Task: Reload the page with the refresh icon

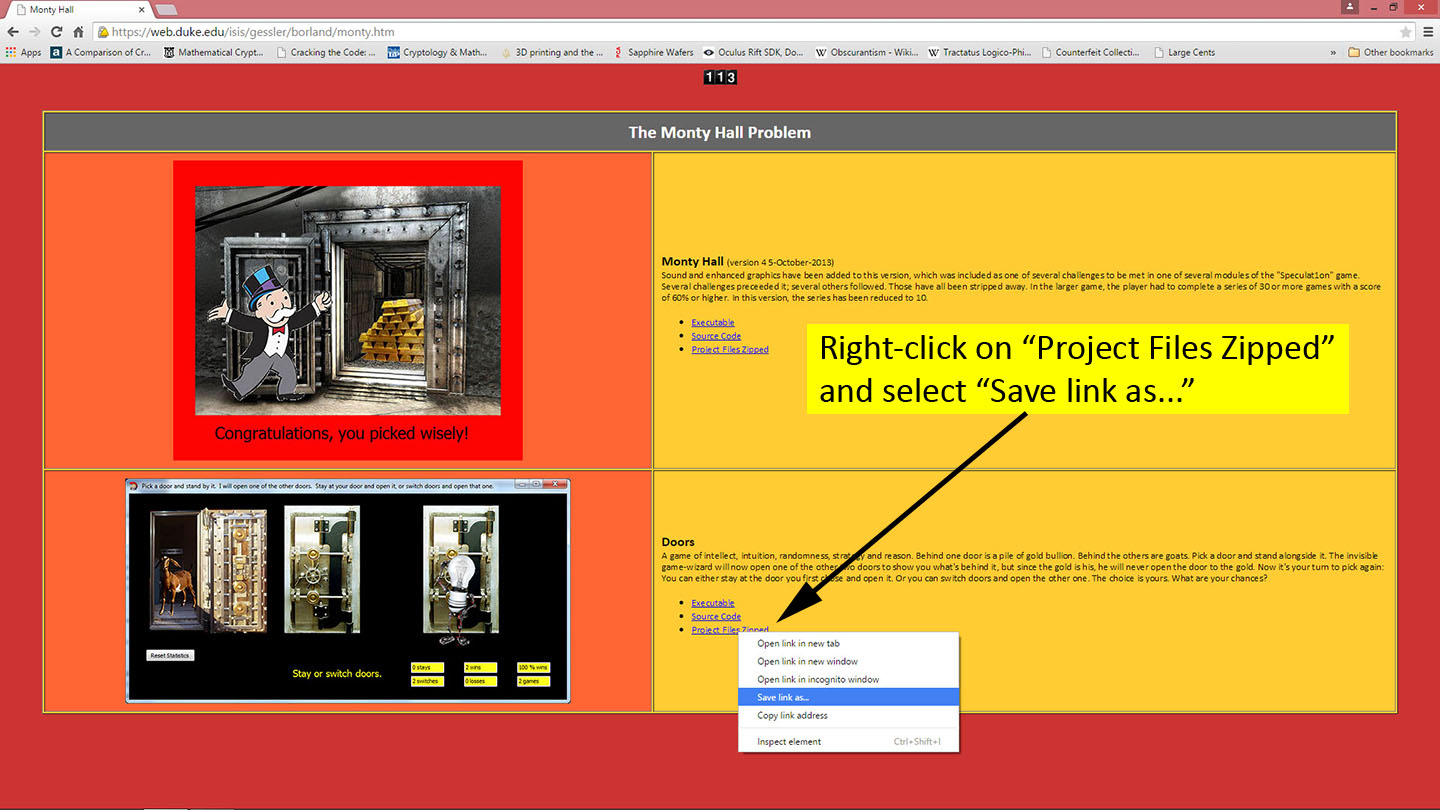Action: pos(56,32)
